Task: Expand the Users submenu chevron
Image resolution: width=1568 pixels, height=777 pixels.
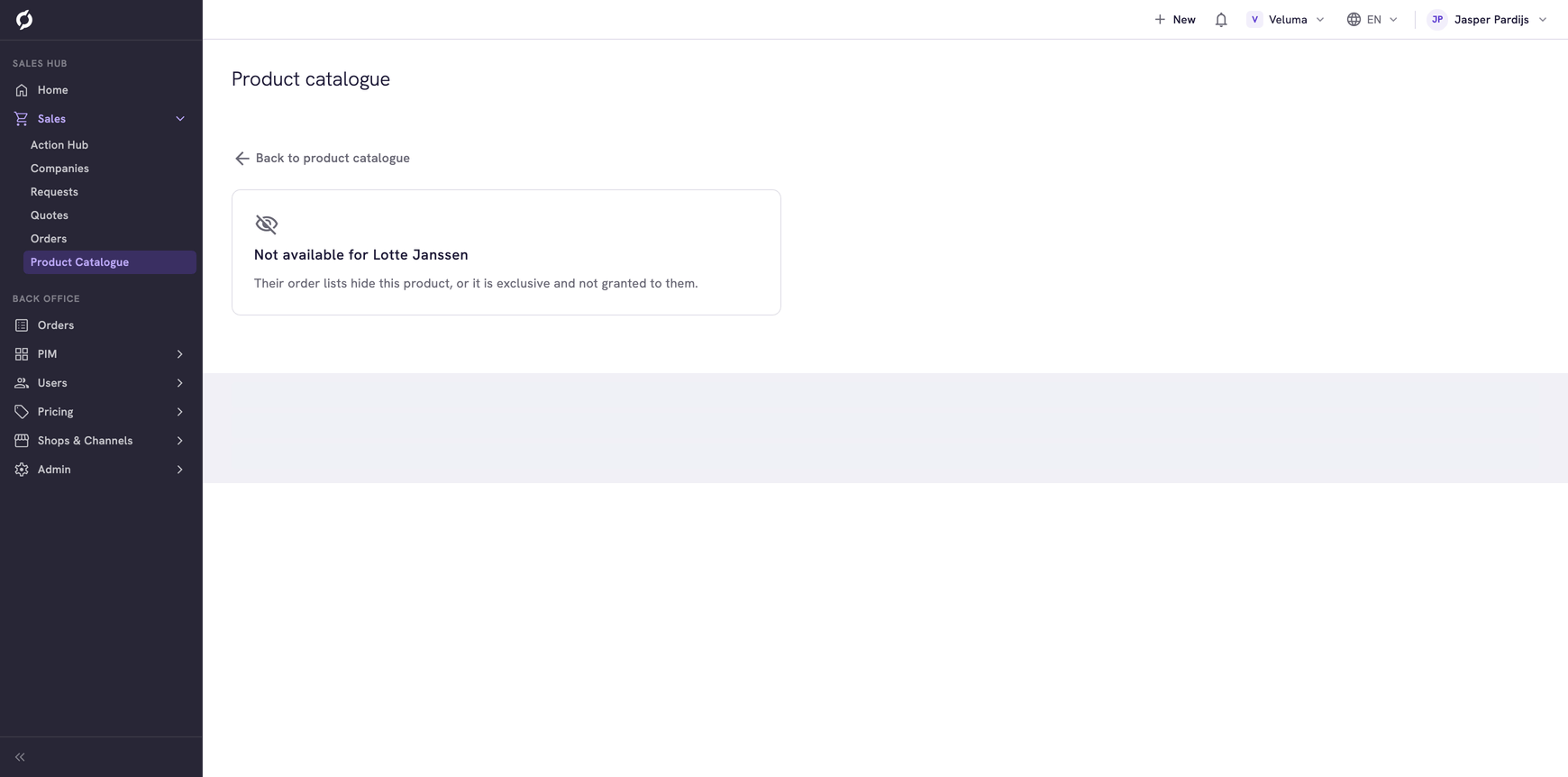Action: [x=180, y=383]
